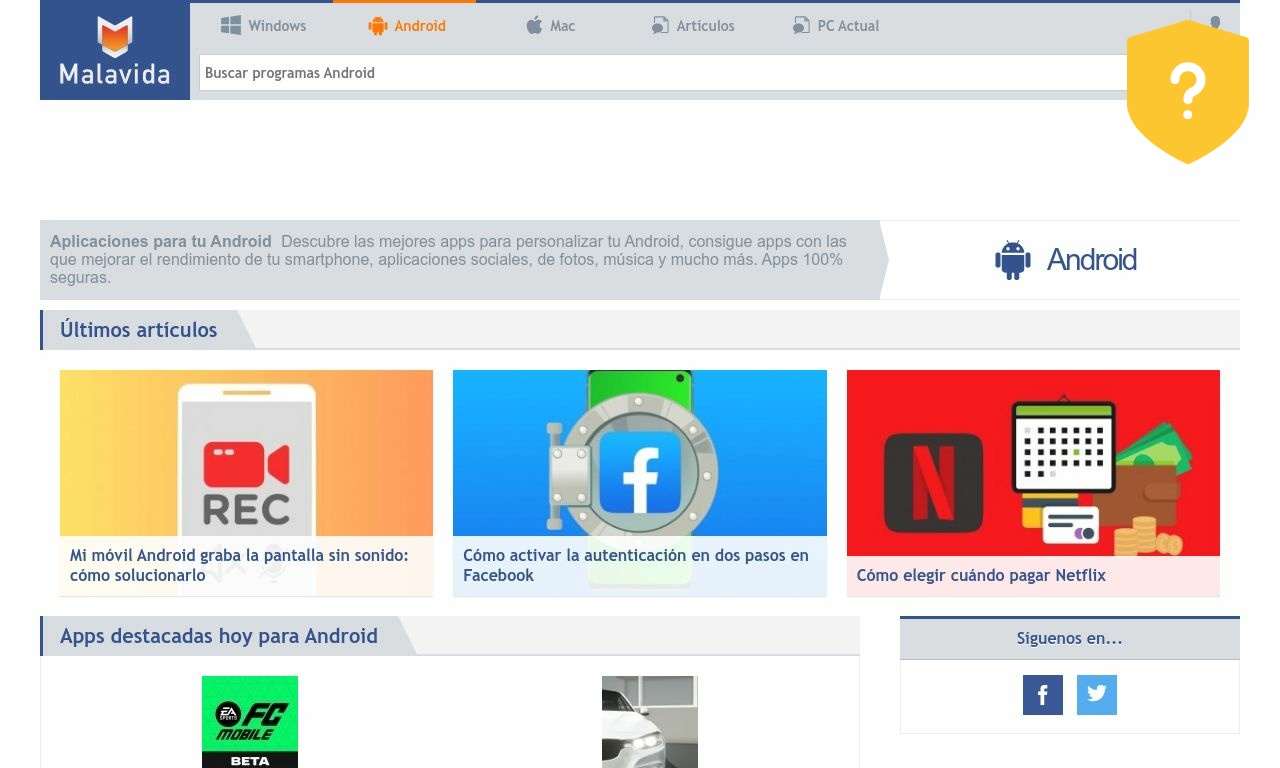Open the white car app icon

pos(650,722)
